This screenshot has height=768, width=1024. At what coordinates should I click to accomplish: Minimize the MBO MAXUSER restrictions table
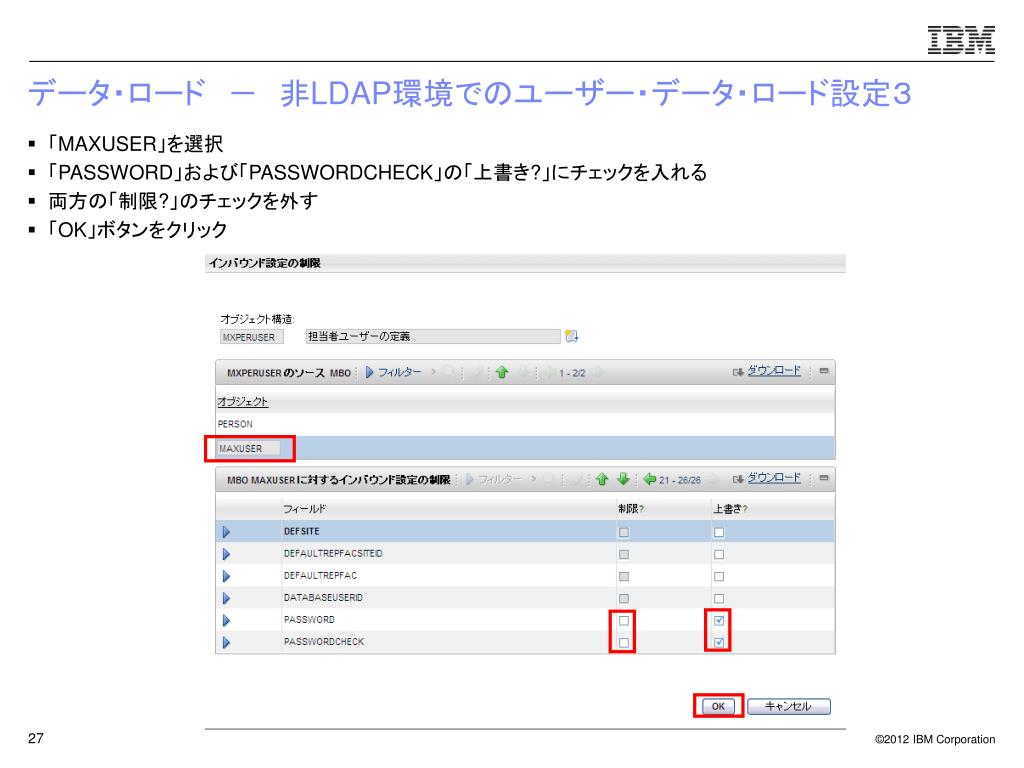(x=824, y=478)
